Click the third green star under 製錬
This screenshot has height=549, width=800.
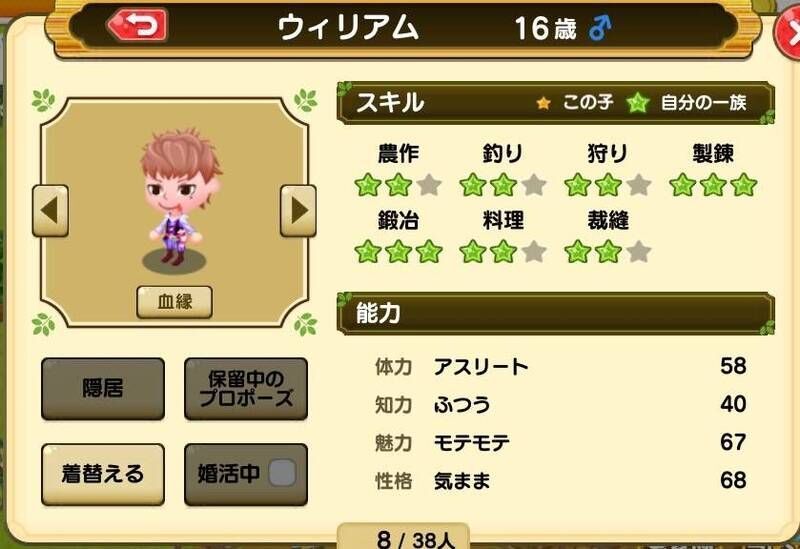click(x=743, y=185)
